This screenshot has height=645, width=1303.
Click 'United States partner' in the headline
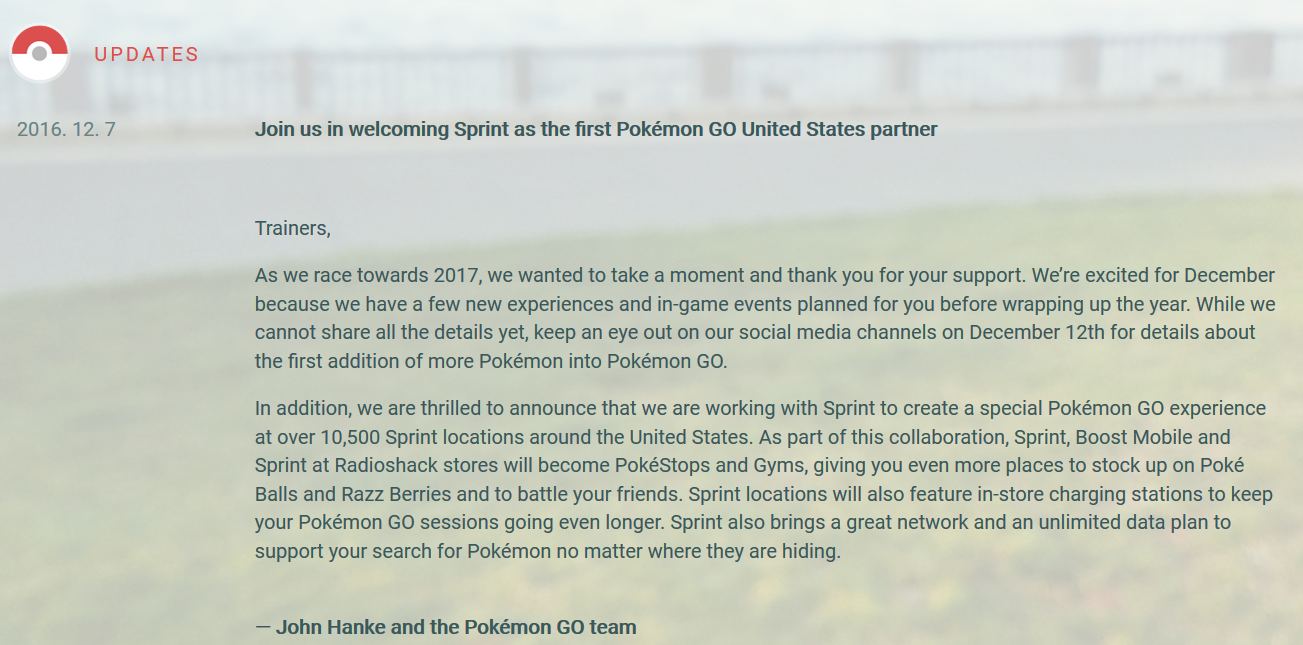pyautogui.click(x=839, y=129)
